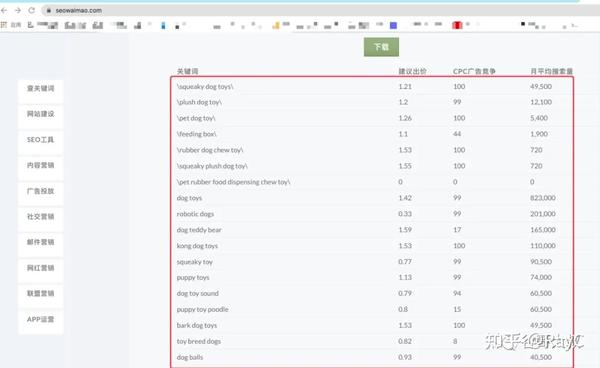600x368 pixels.
Task: Click search volume 823,000 for dog toys
Action: [x=543, y=198]
